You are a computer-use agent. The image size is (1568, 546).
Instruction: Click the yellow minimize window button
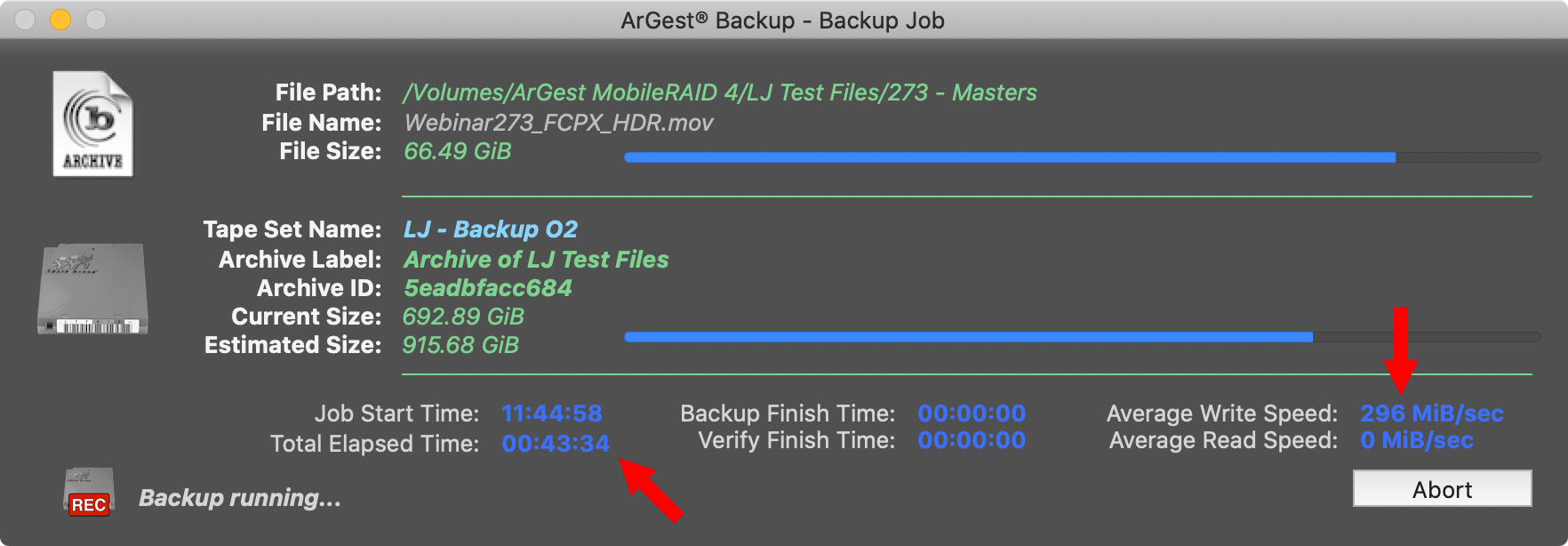(60, 20)
